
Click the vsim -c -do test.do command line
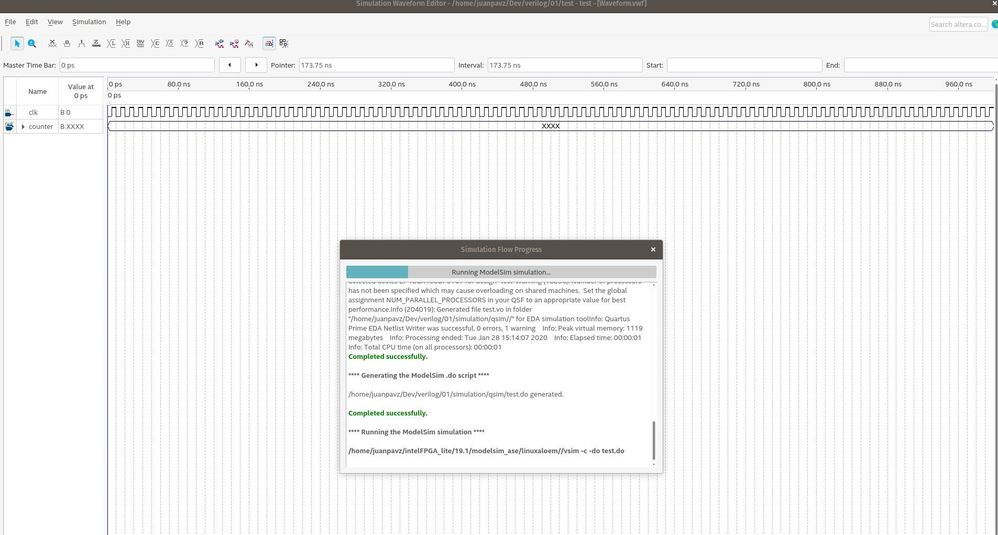(486, 451)
